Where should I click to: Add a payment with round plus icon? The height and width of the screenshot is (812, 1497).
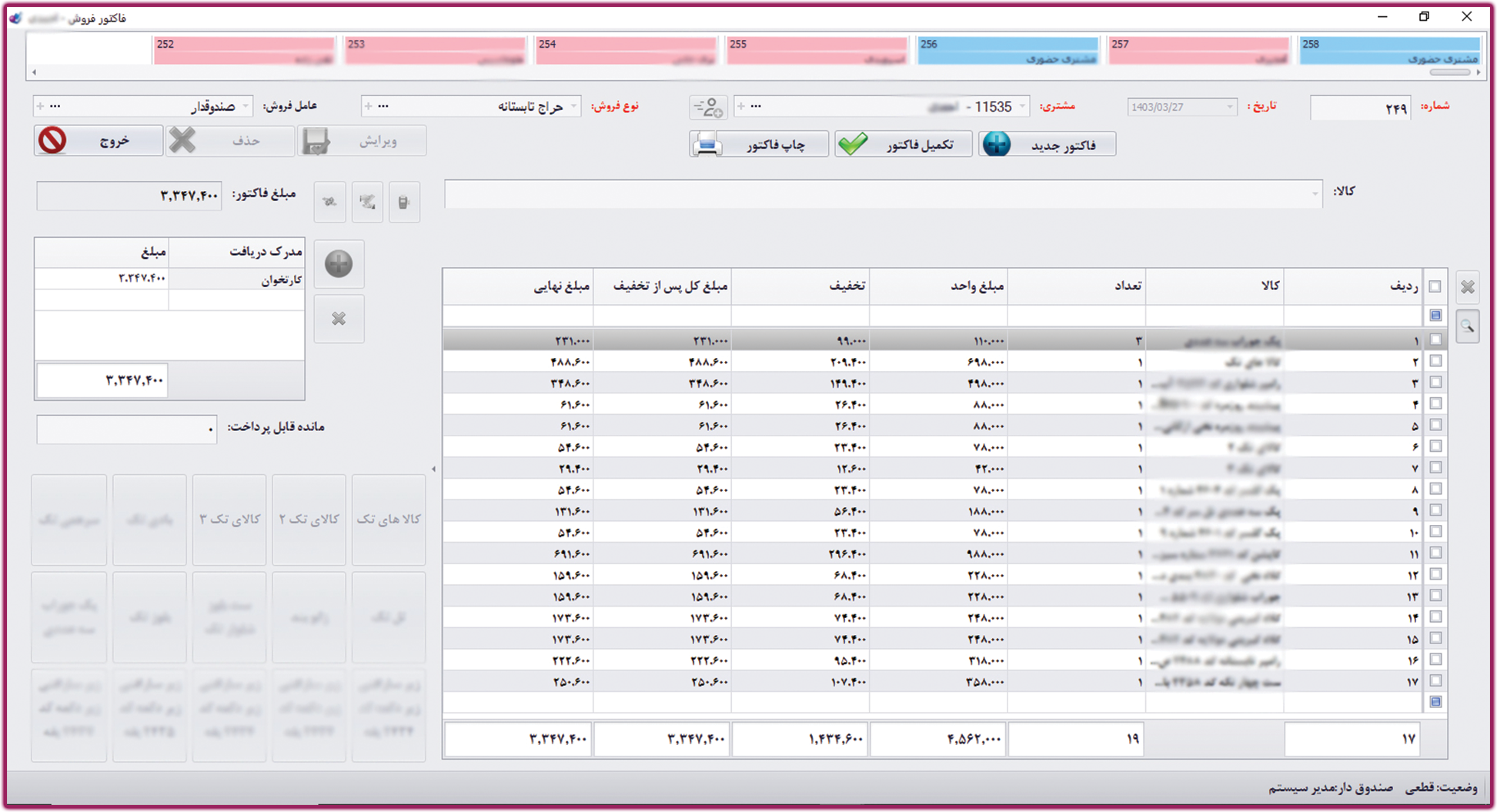pyautogui.click(x=339, y=264)
